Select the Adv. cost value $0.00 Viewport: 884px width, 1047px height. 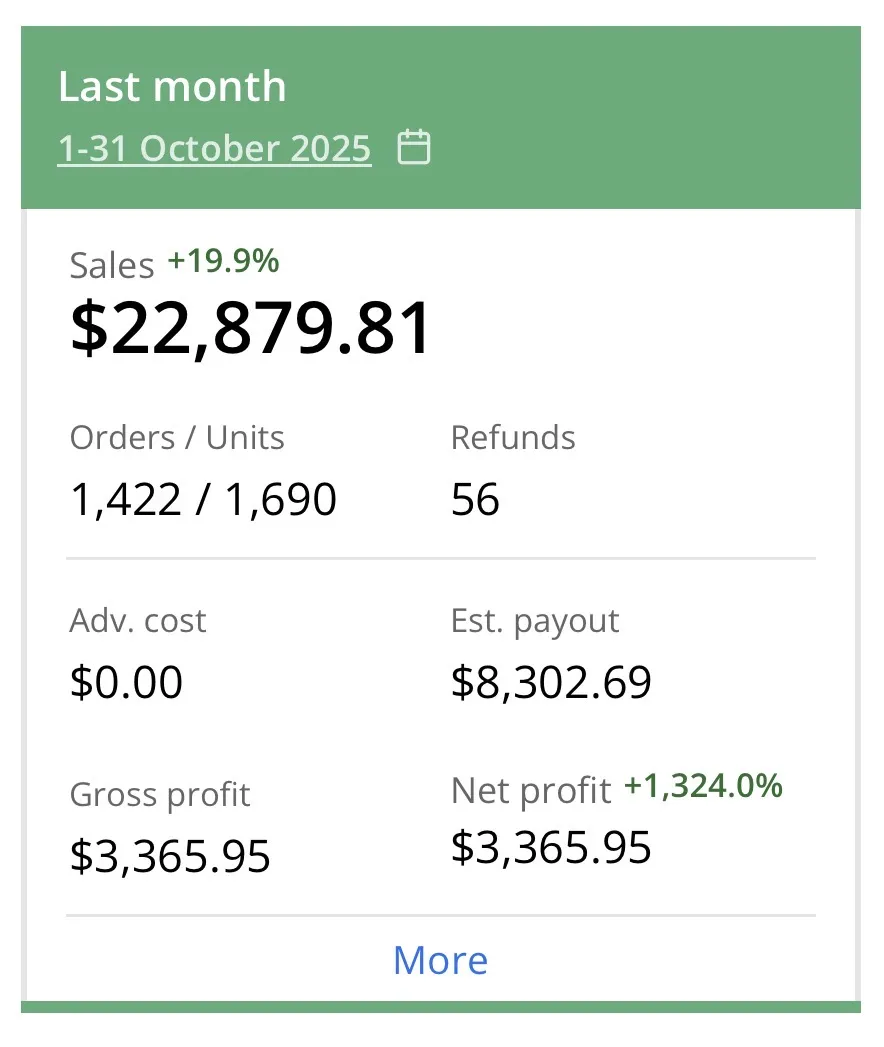tap(125, 682)
